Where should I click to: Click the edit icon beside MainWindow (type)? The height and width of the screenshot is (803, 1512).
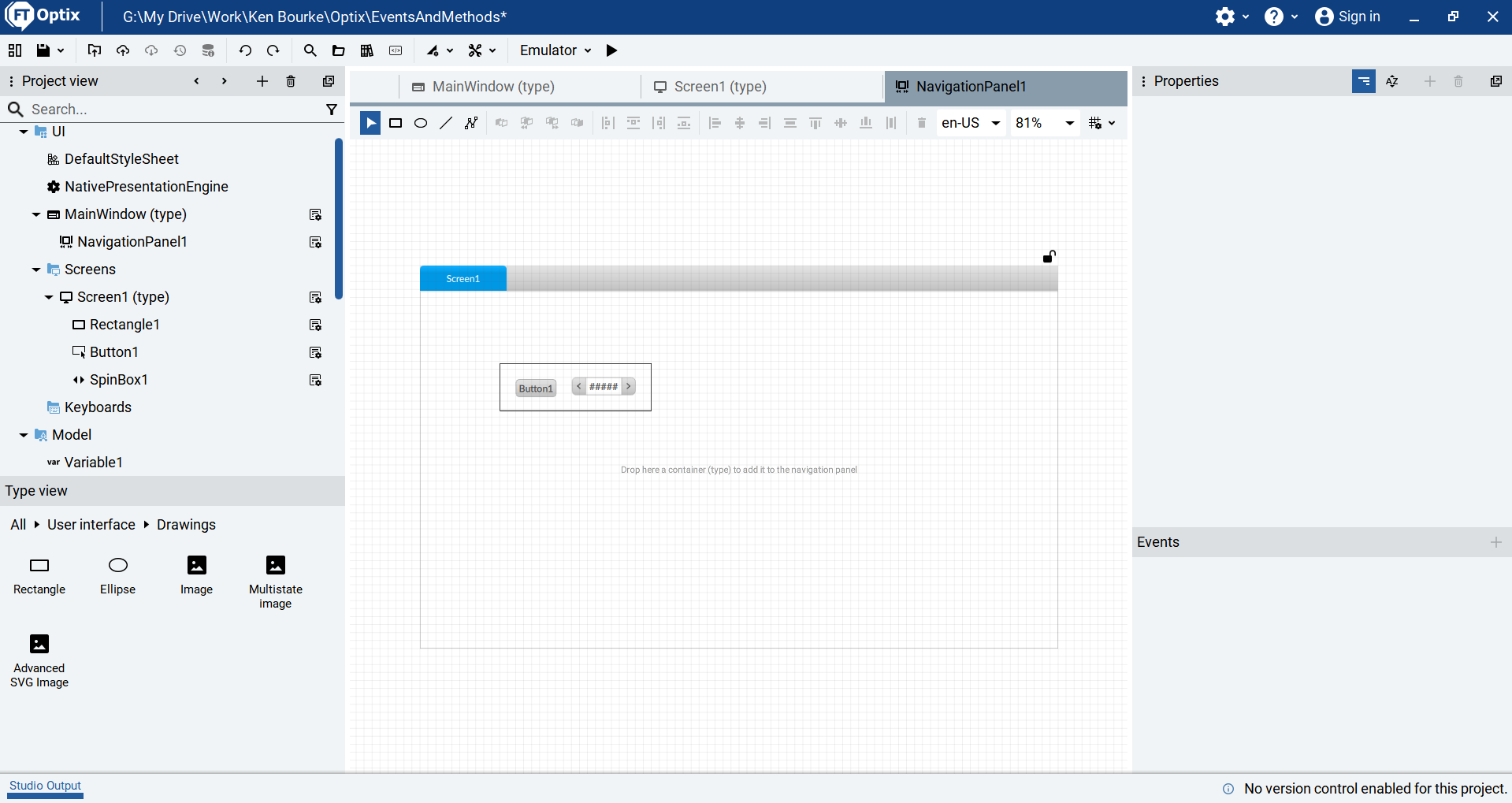[x=316, y=214]
